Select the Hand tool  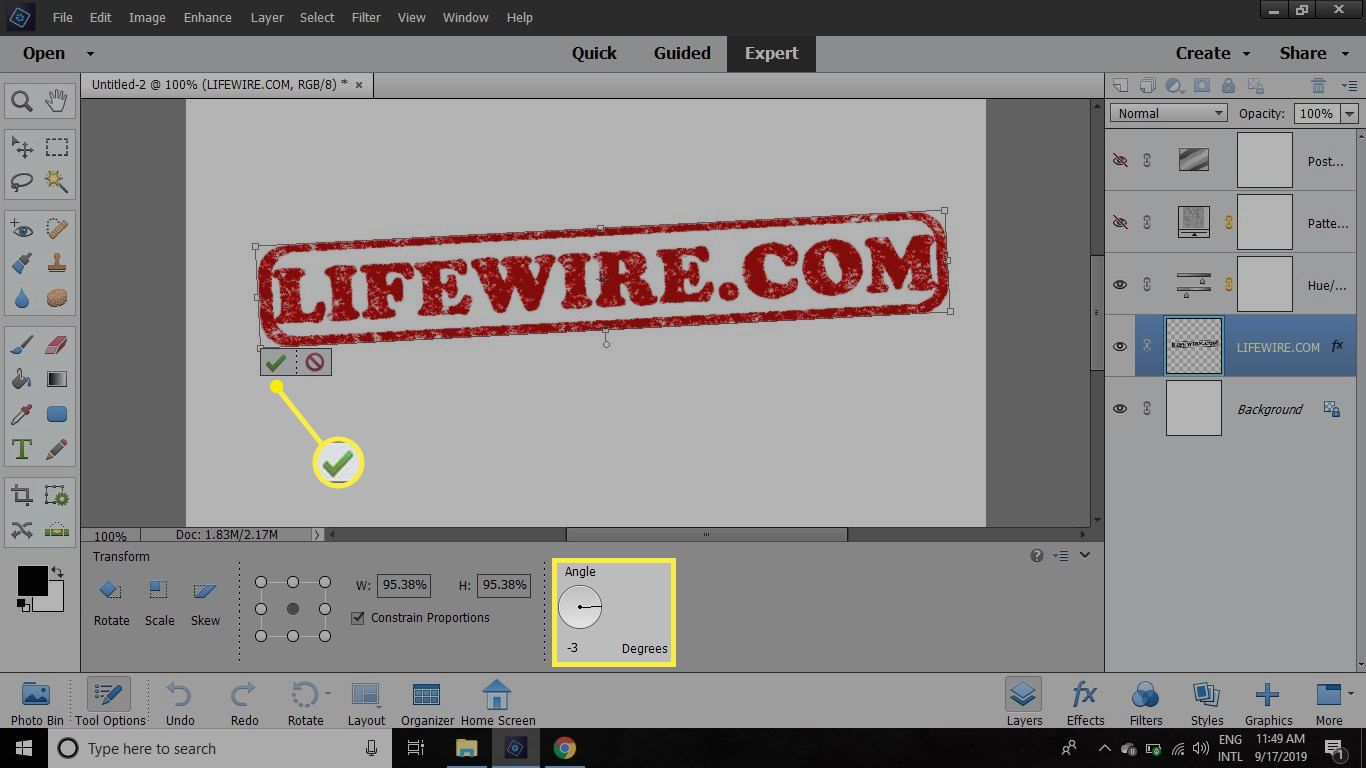57,100
